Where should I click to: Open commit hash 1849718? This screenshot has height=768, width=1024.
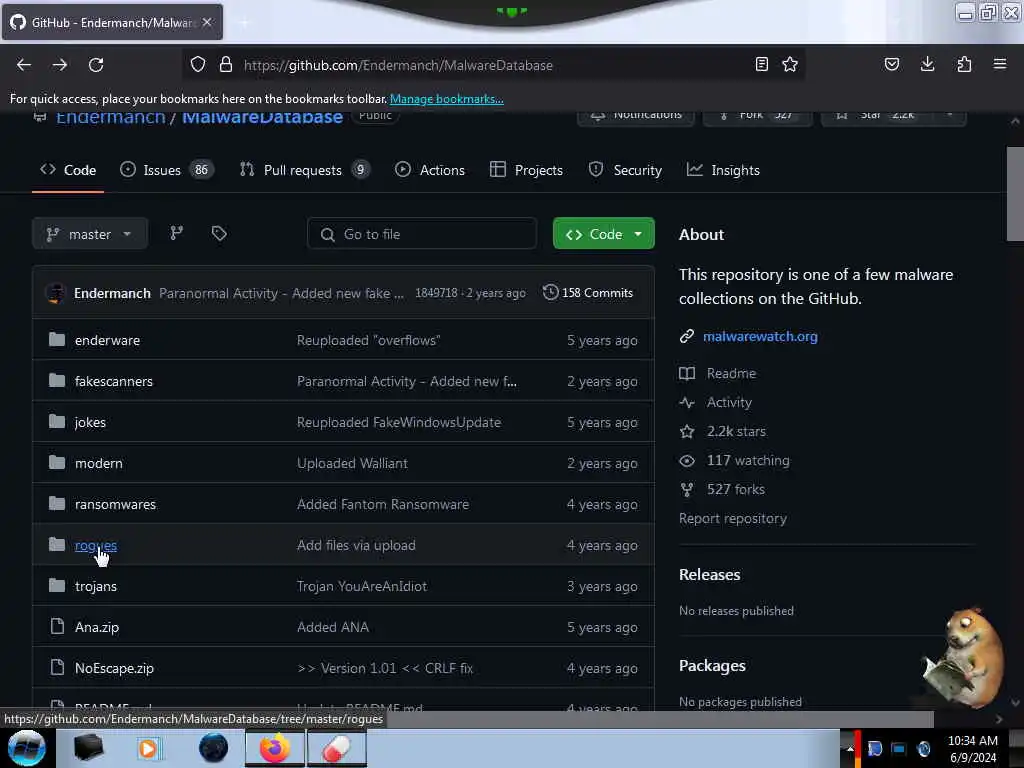tap(436, 293)
